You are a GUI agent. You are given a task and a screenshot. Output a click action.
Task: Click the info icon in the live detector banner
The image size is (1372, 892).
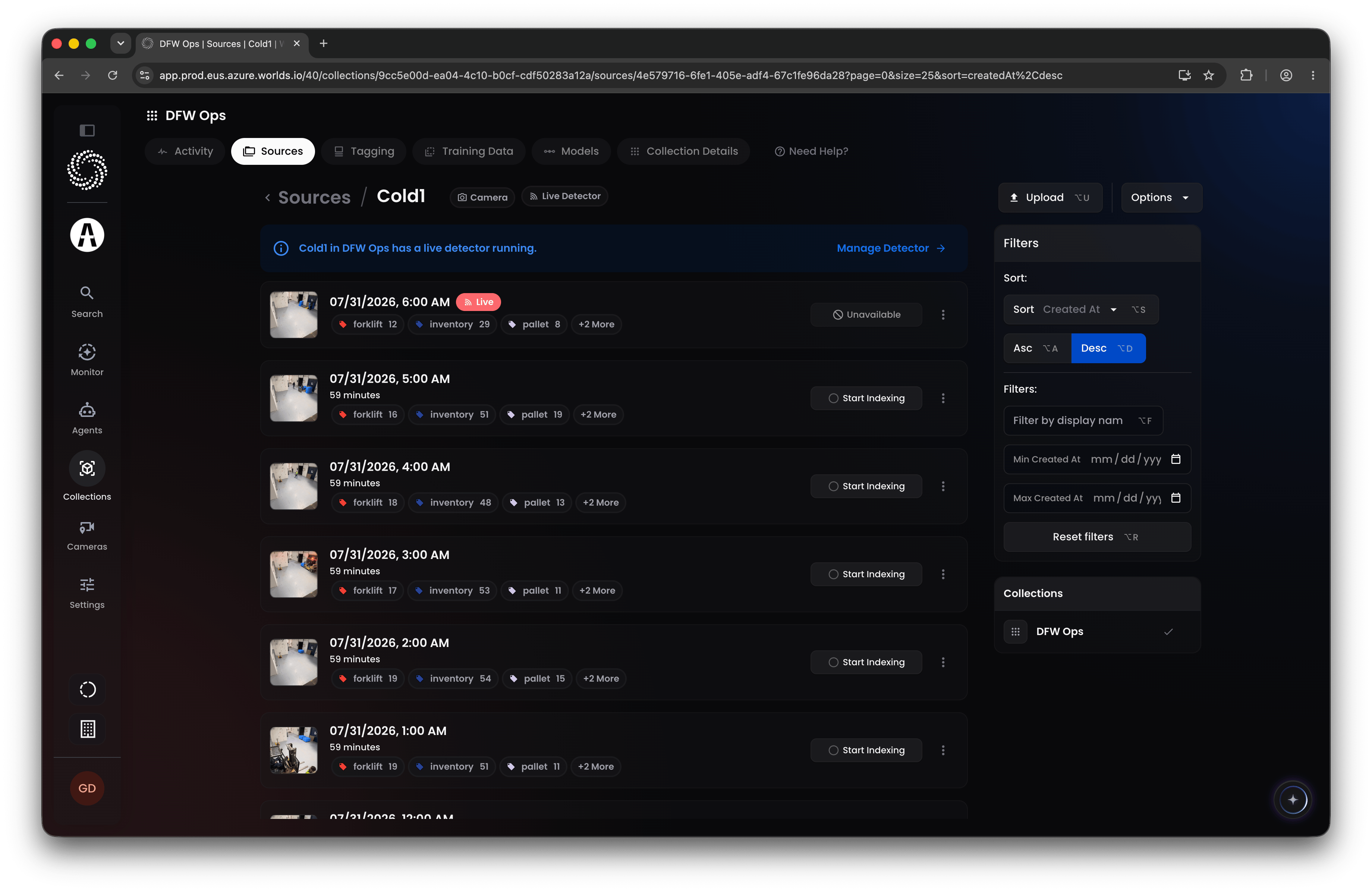[x=281, y=248]
